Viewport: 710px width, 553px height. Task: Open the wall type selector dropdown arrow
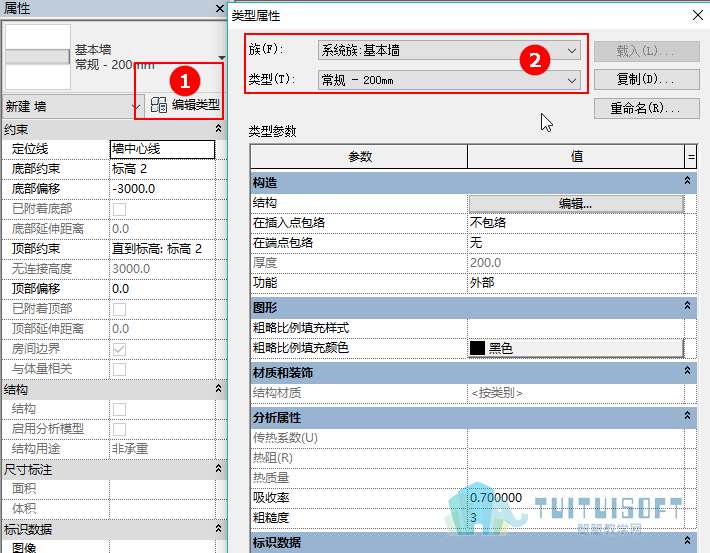(221, 58)
